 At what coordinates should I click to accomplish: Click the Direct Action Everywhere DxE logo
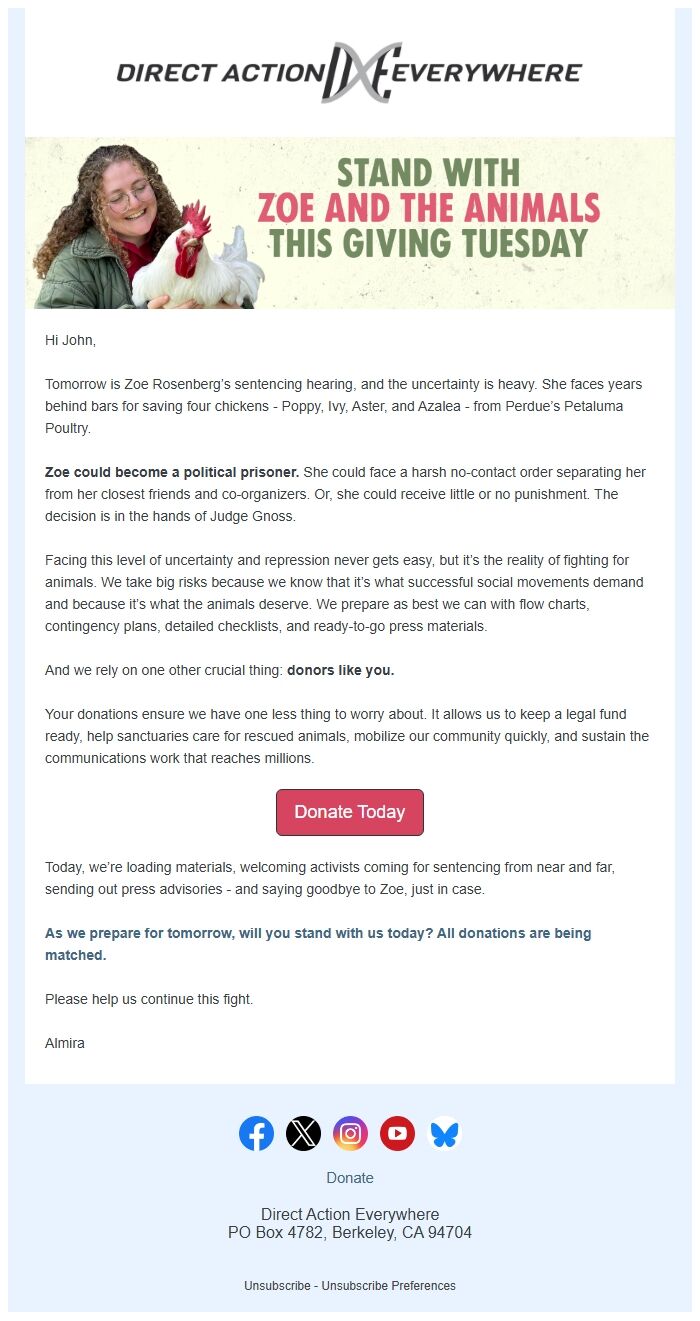point(349,72)
